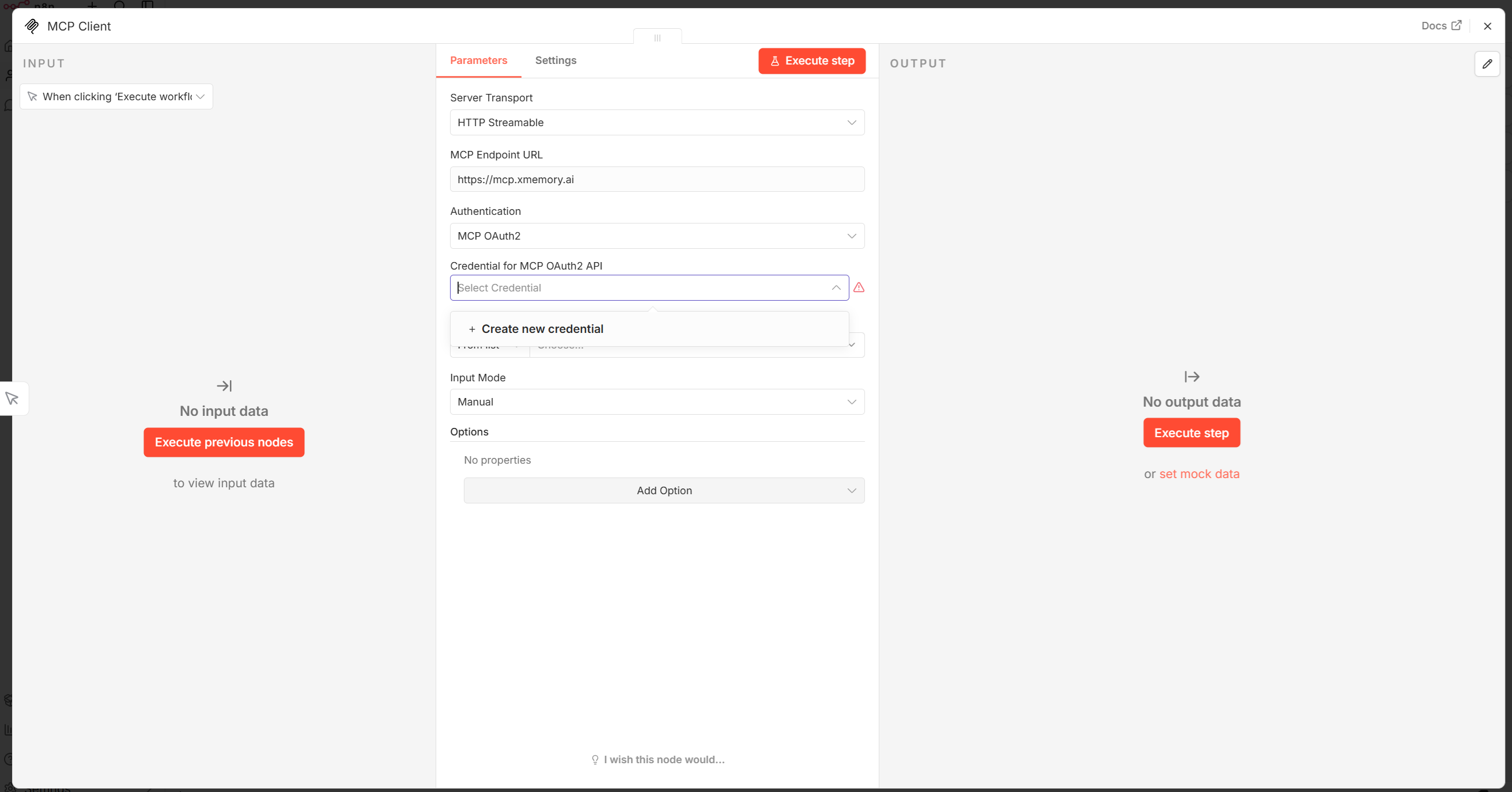Viewport: 1512px width, 792px height.
Task: Open the n8n home overview icon
Action: [x=9, y=46]
